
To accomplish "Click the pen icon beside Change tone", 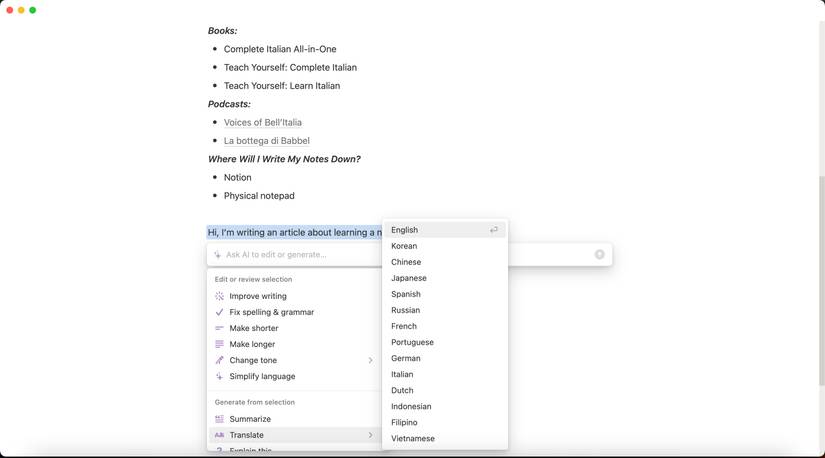I will pyautogui.click(x=219, y=360).
